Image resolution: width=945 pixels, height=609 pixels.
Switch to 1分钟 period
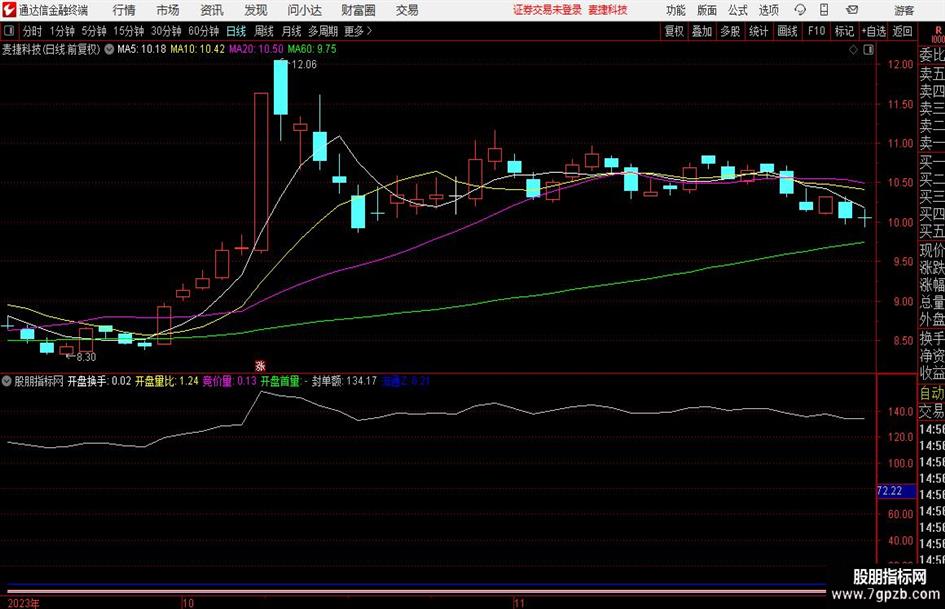[62, 31]
